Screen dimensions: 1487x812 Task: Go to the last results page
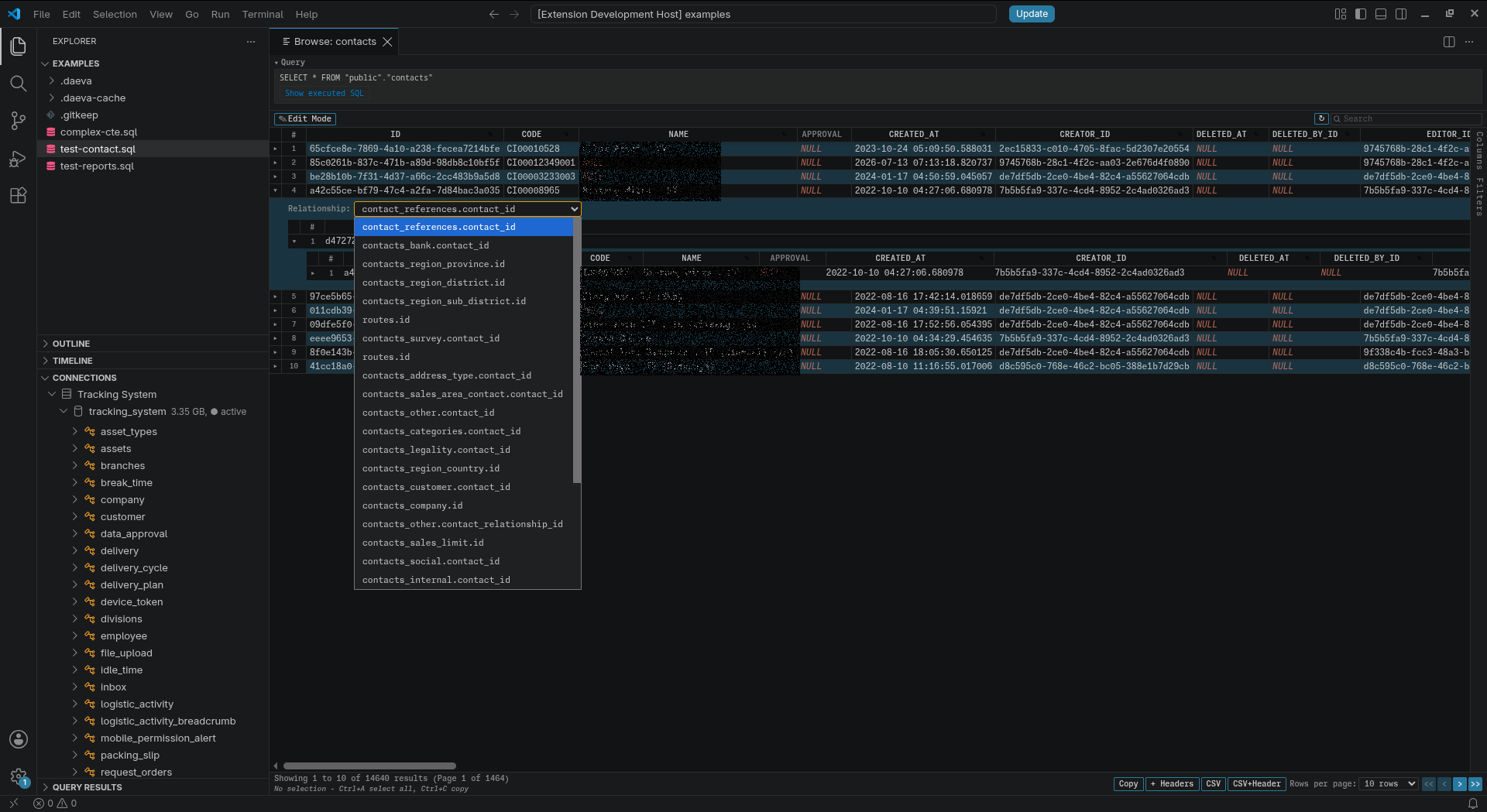pos(1475,784)
